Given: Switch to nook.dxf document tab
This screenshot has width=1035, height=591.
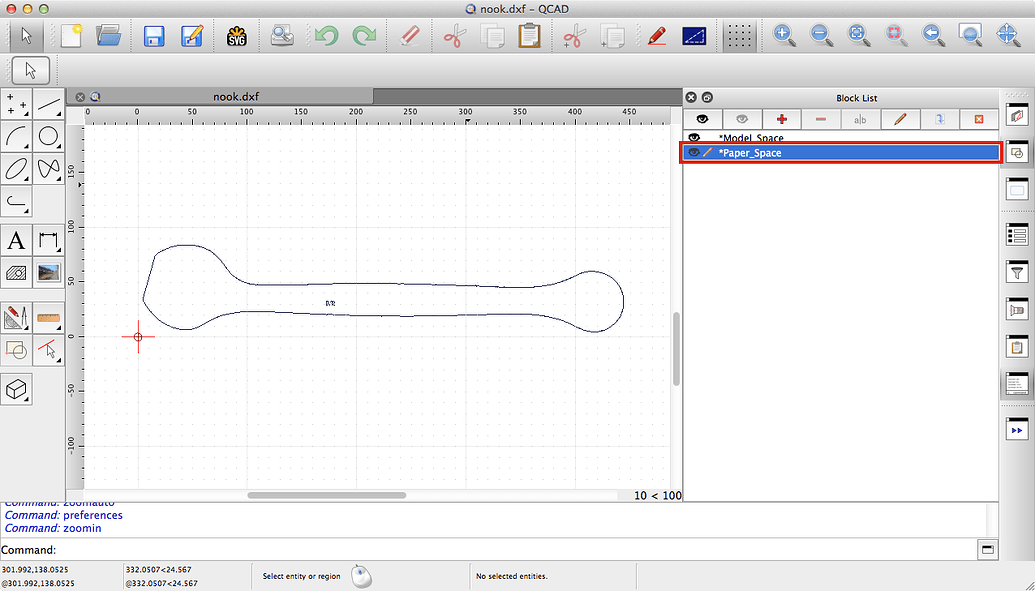Looking at the screenshot, I should pos(236,96).
